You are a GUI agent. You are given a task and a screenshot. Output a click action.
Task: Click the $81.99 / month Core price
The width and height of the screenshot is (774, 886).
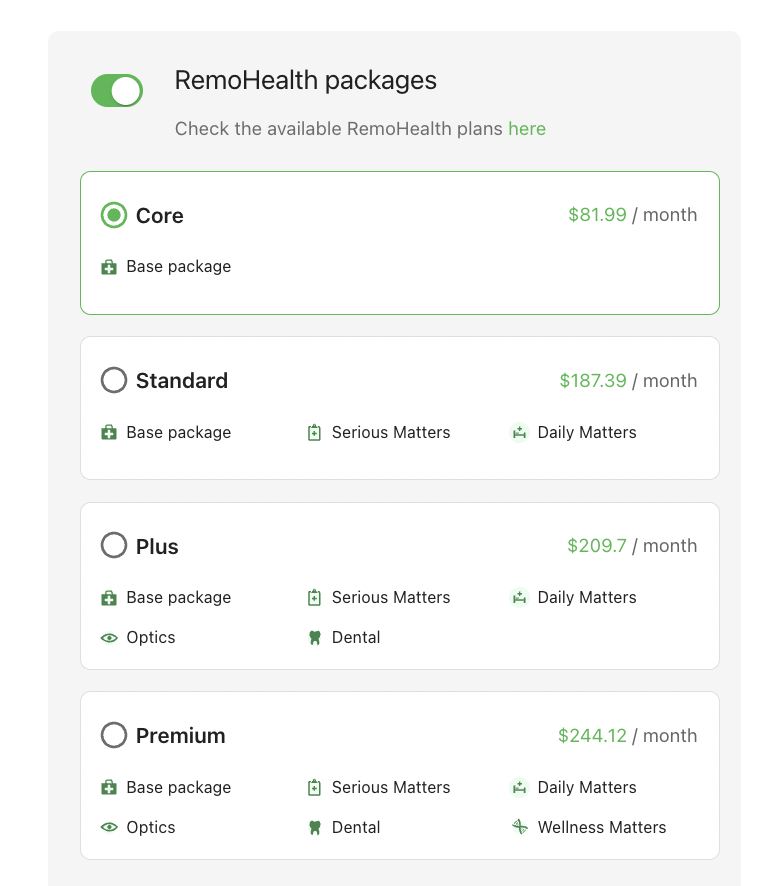point(632,215)
